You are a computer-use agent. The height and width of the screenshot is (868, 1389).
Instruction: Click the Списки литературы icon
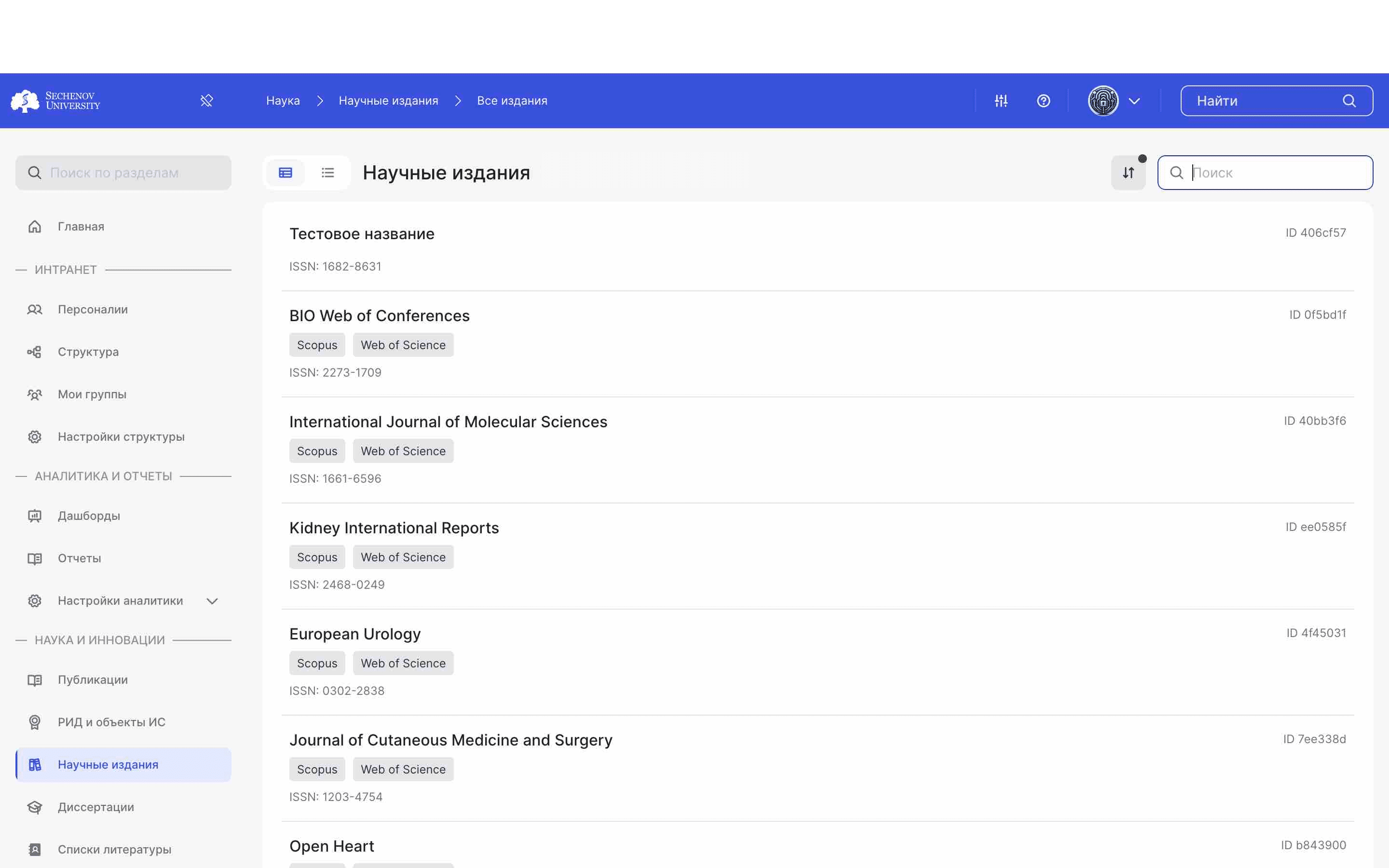[34, 850]
